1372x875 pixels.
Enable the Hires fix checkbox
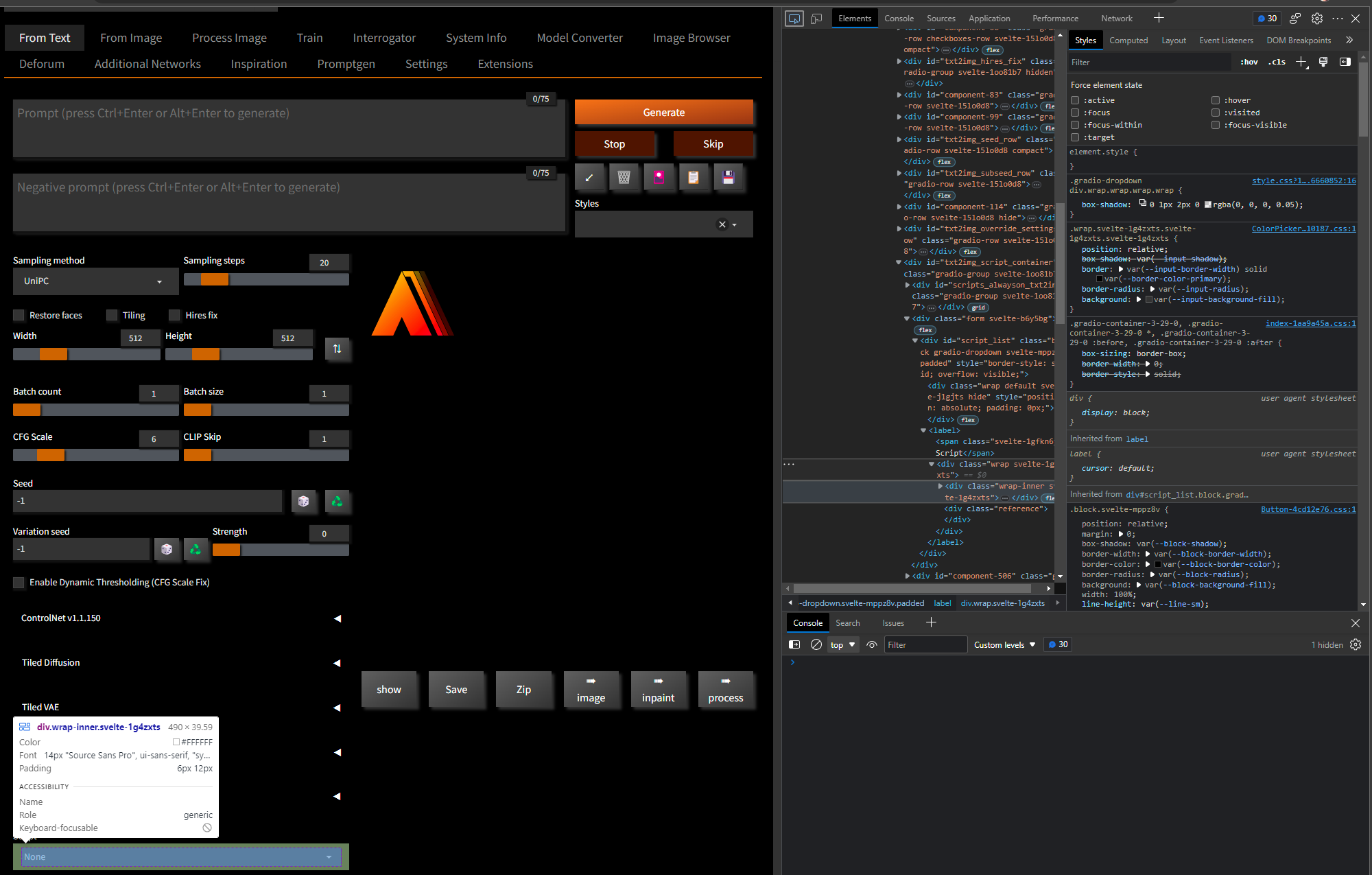click(175, 315)
